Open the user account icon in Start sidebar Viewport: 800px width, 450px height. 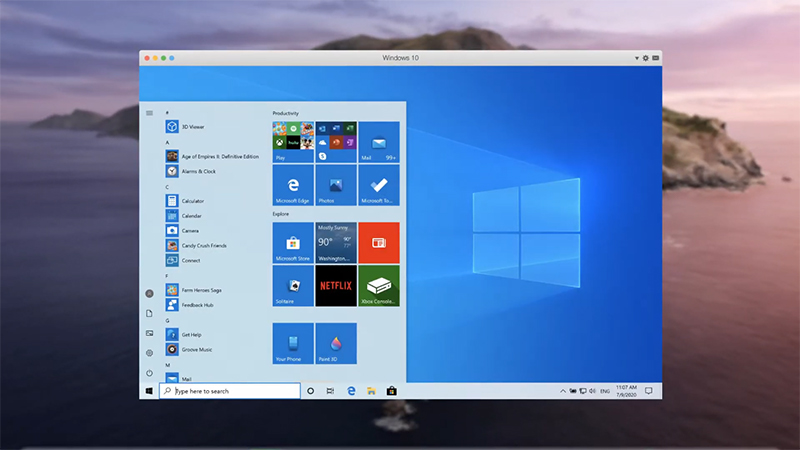click(149, 293)
